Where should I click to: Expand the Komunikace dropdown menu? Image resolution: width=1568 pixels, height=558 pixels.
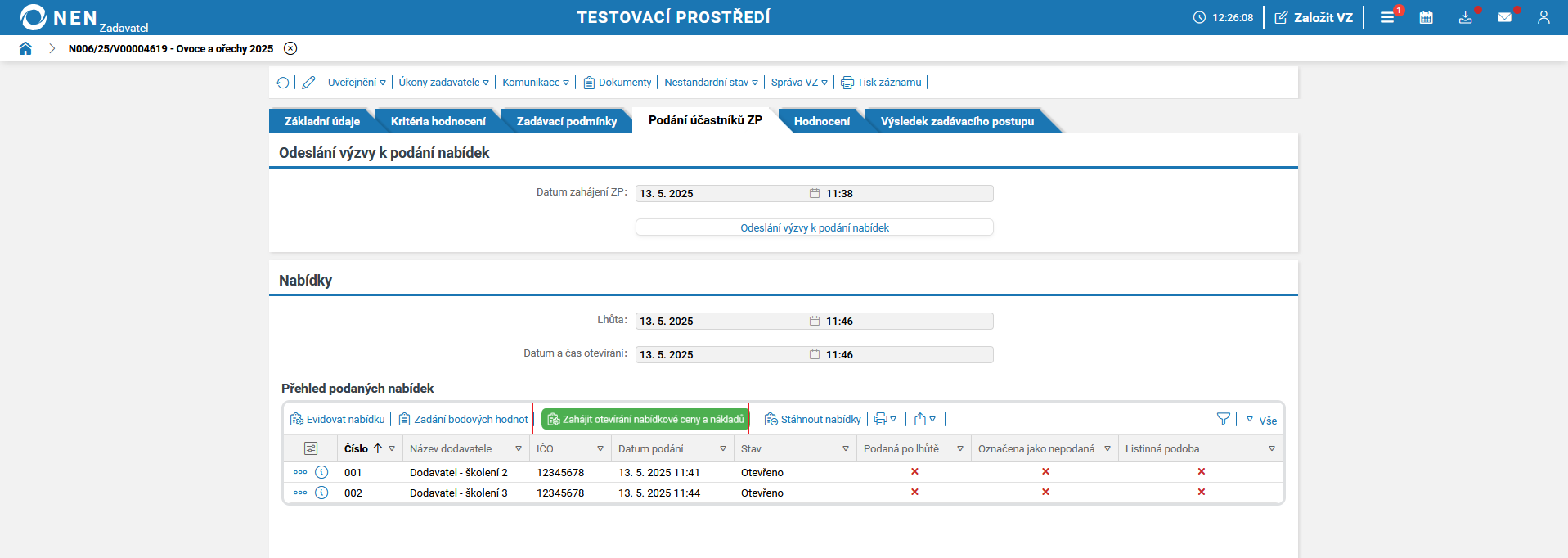coord(536,83)
